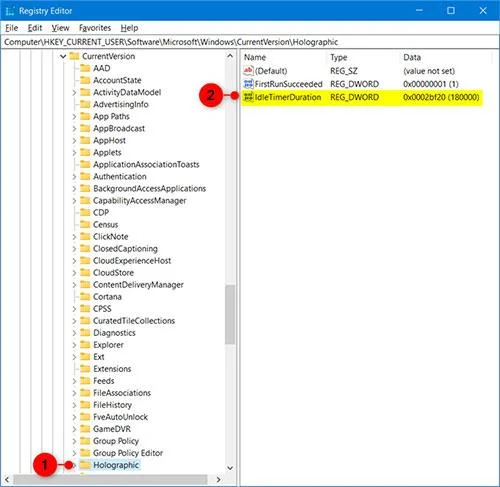Viewport: 500px width, 487px height.
Task: Select the AdvertisingInfo folder icon
Action: click(x=85, y=104)
